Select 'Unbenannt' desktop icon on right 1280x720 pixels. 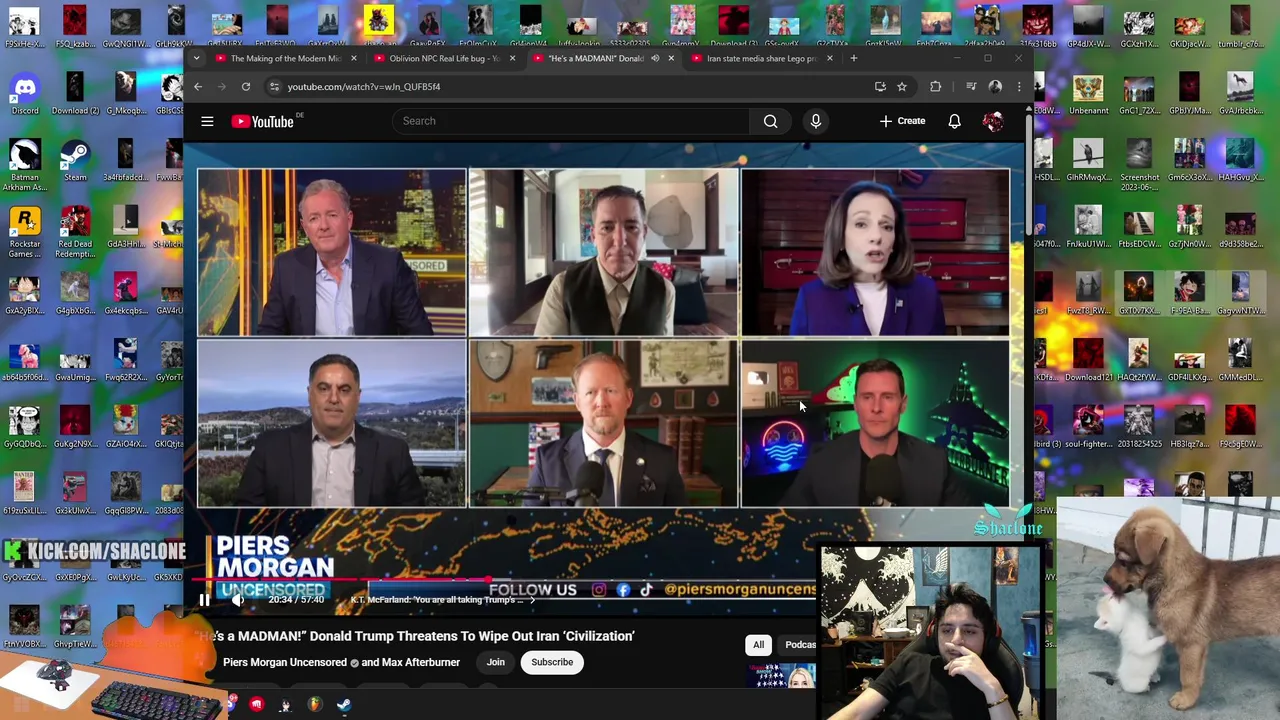(x=1088, y=94)
